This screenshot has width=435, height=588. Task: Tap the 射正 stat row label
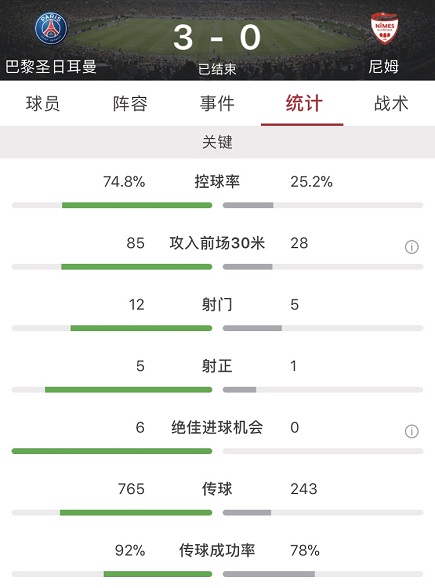pyautogui.click(x=217, y=366)
